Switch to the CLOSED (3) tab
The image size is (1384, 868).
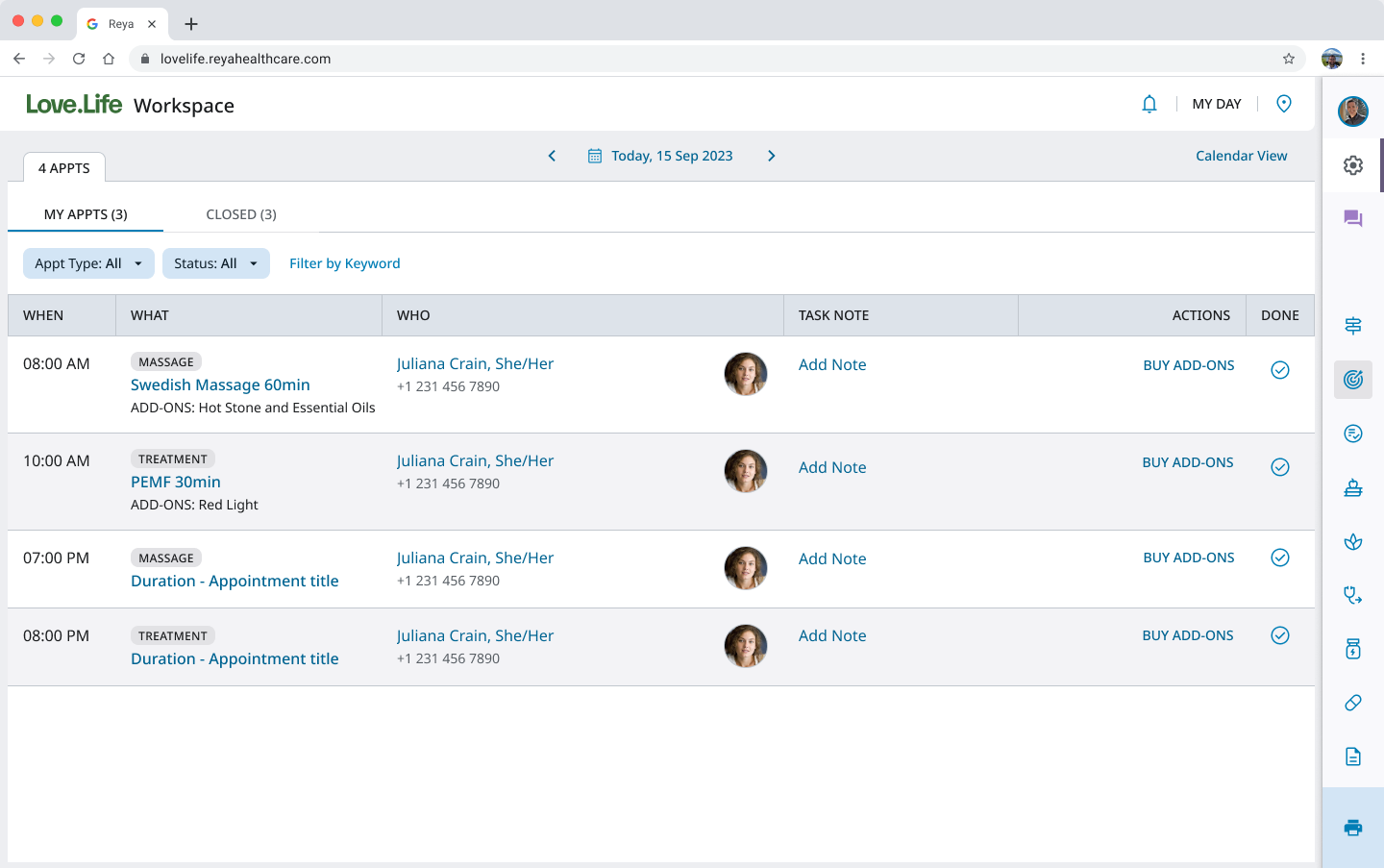click(241, 214)
